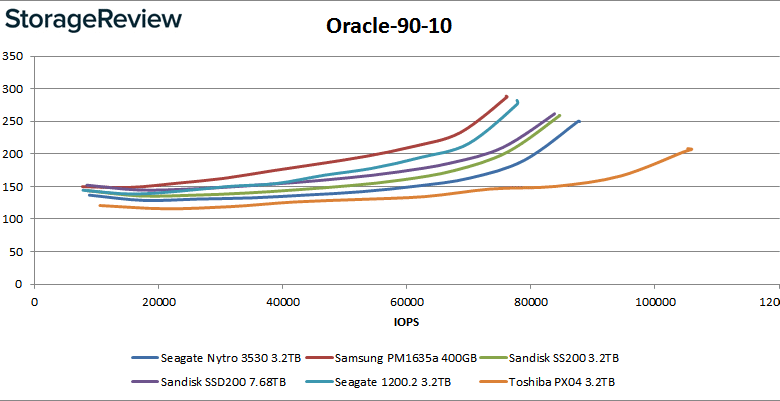
Task: Click the purple Sandisk SSD200 legend swatch
Action: click(145, 382)
